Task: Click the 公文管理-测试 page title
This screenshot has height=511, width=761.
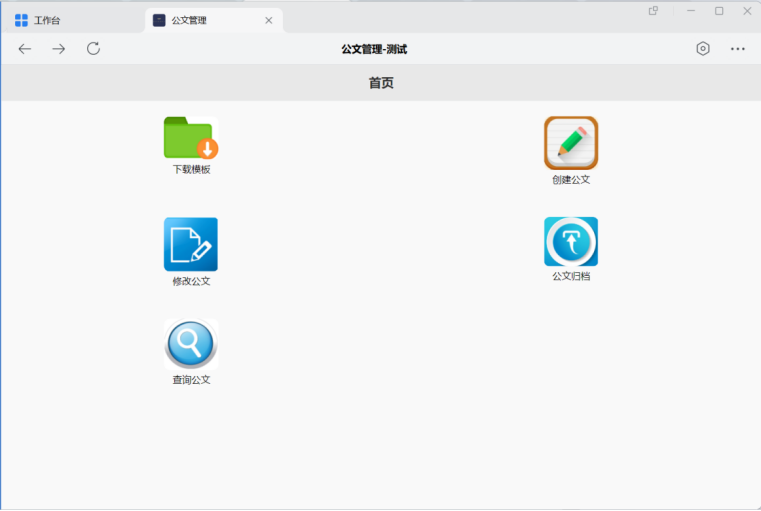Action: [x=374, y=49]
